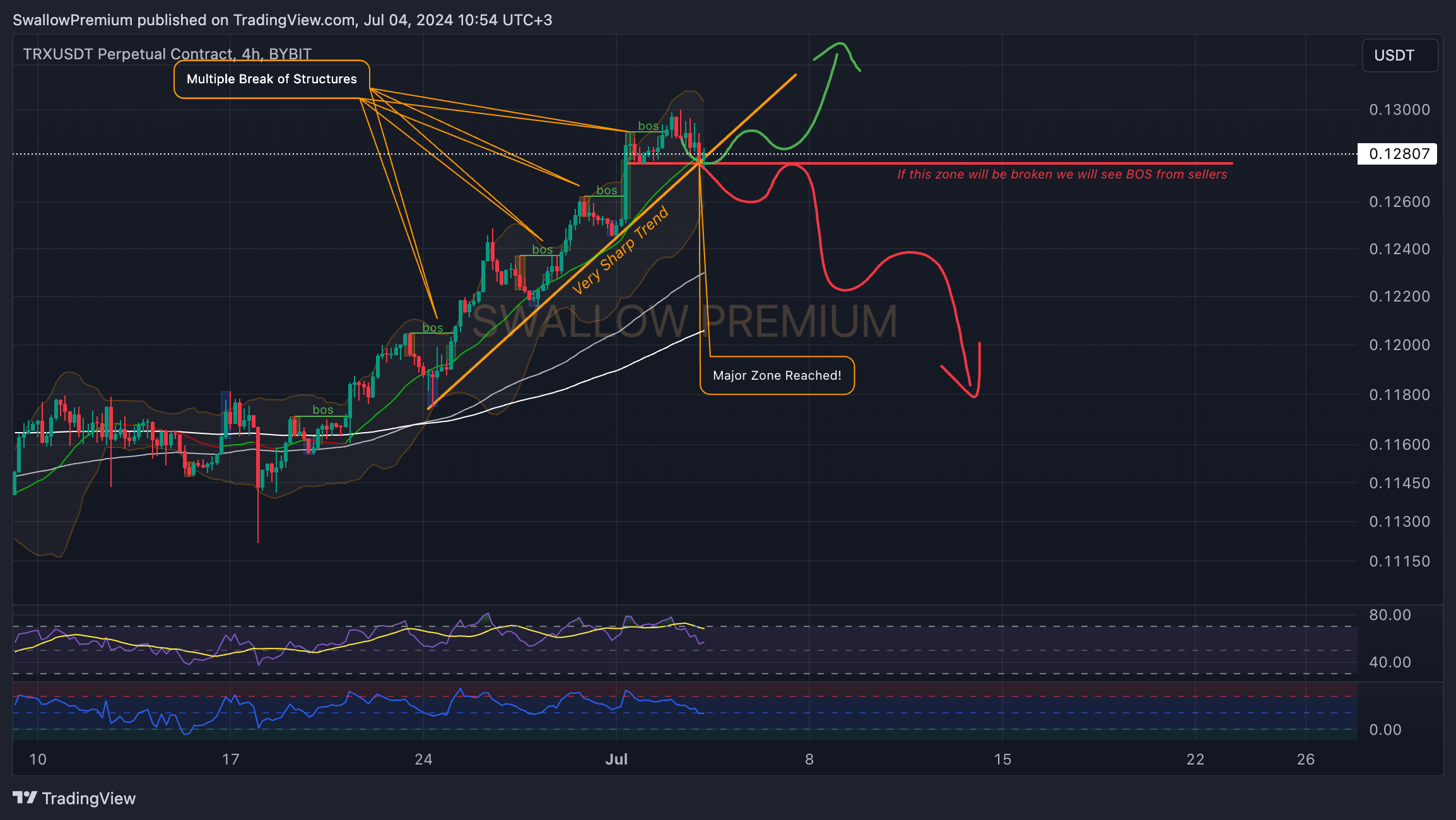Click the date label 22 on time axis
Screen dimensions: 1456x820
pyautogui.click(x=1195, y=759)
